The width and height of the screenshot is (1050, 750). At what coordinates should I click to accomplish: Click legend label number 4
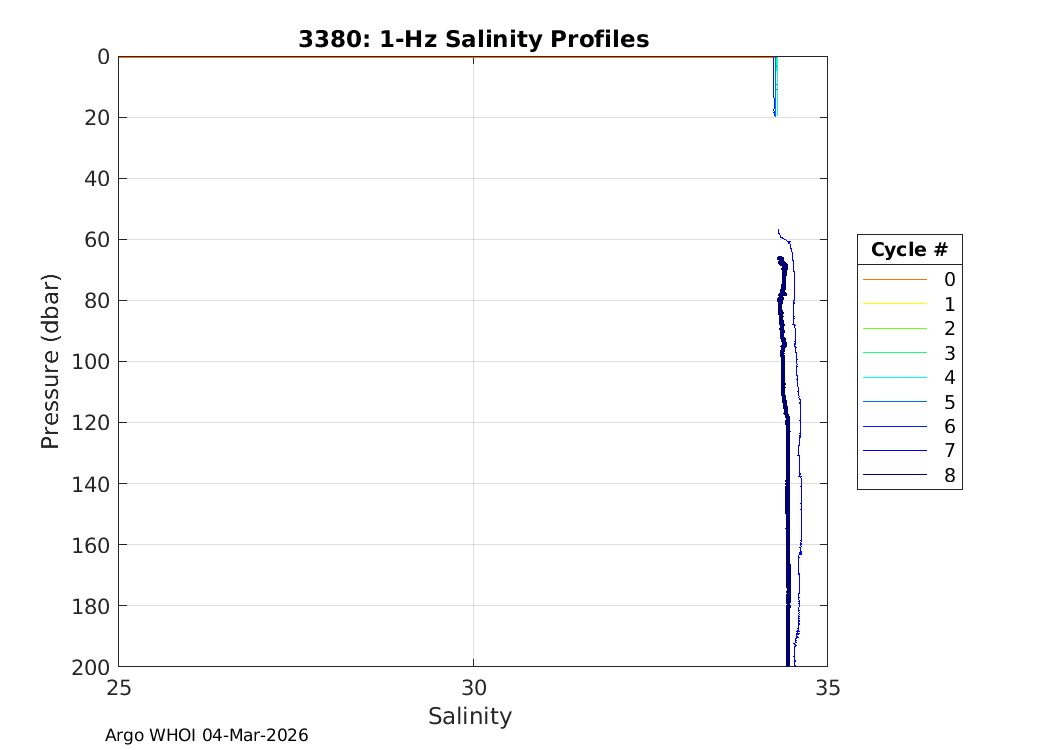tap(949, 378)
